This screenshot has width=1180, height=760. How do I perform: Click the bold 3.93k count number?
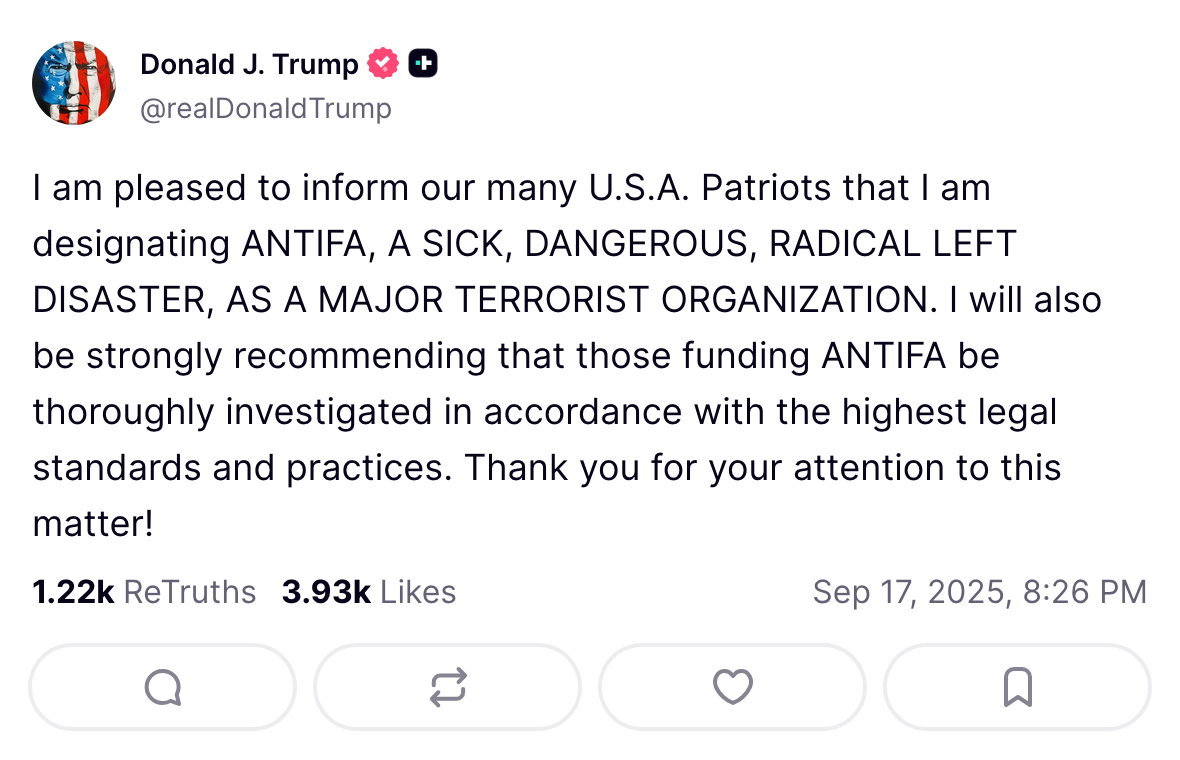(x=326, y=592)
